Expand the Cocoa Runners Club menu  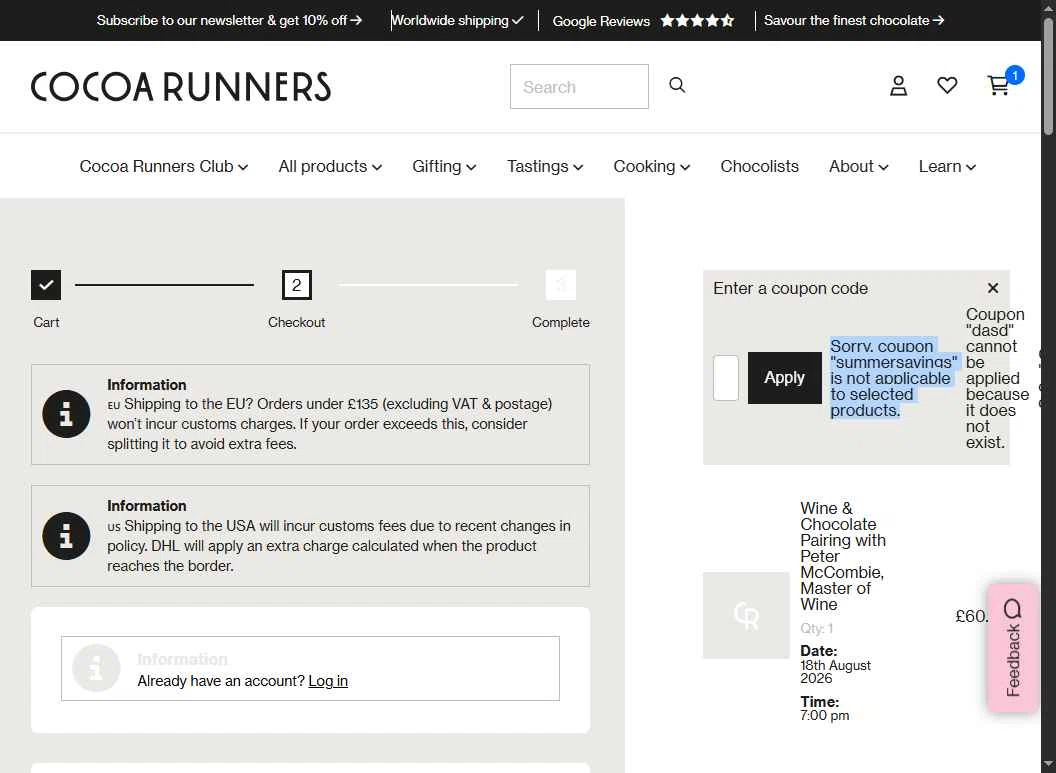tap(164, 166)
